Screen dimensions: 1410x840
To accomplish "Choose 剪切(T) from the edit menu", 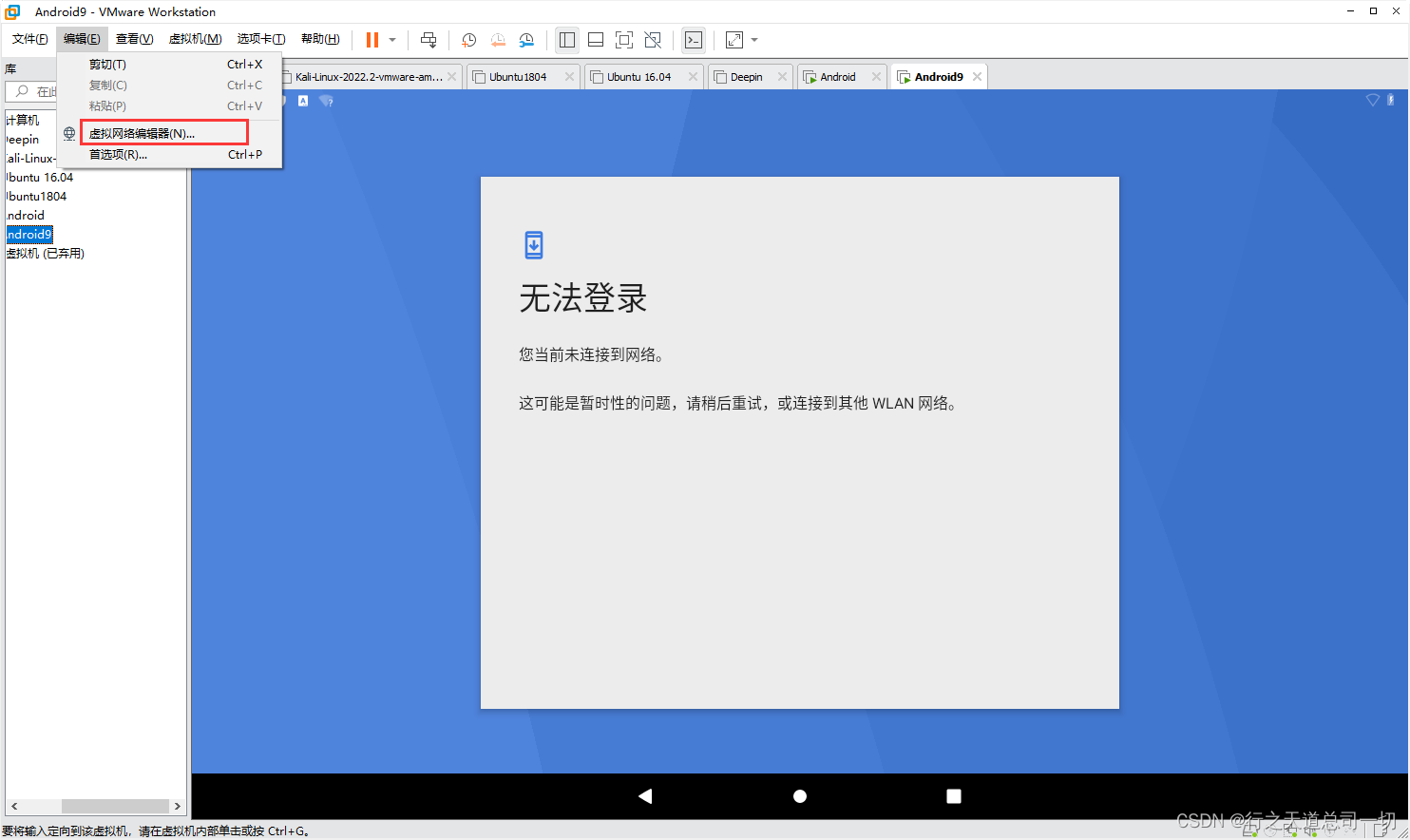I will (170, 65).
